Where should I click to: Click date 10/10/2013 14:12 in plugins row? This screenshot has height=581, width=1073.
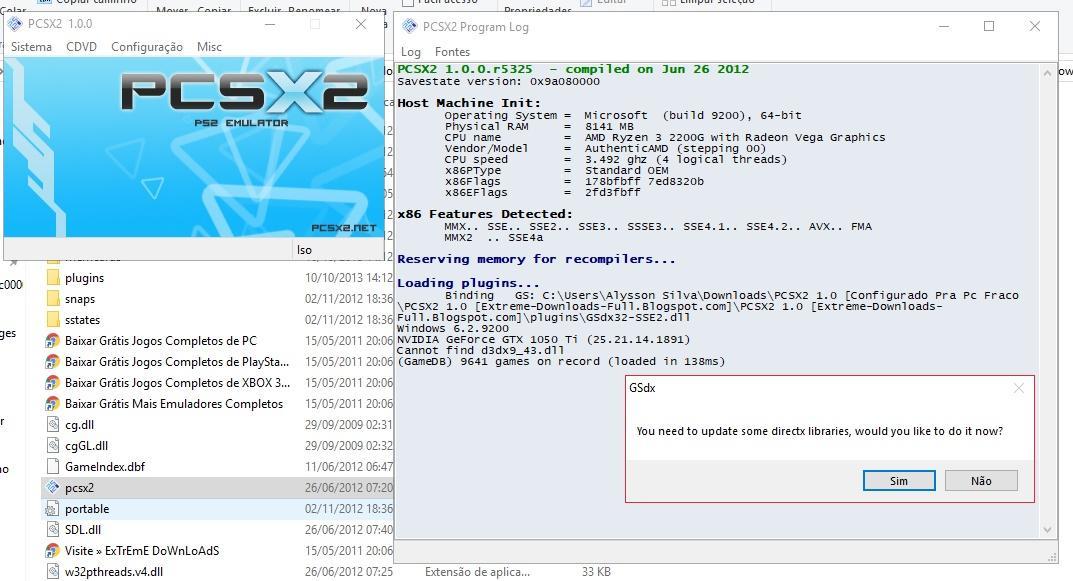click(349, 278)
